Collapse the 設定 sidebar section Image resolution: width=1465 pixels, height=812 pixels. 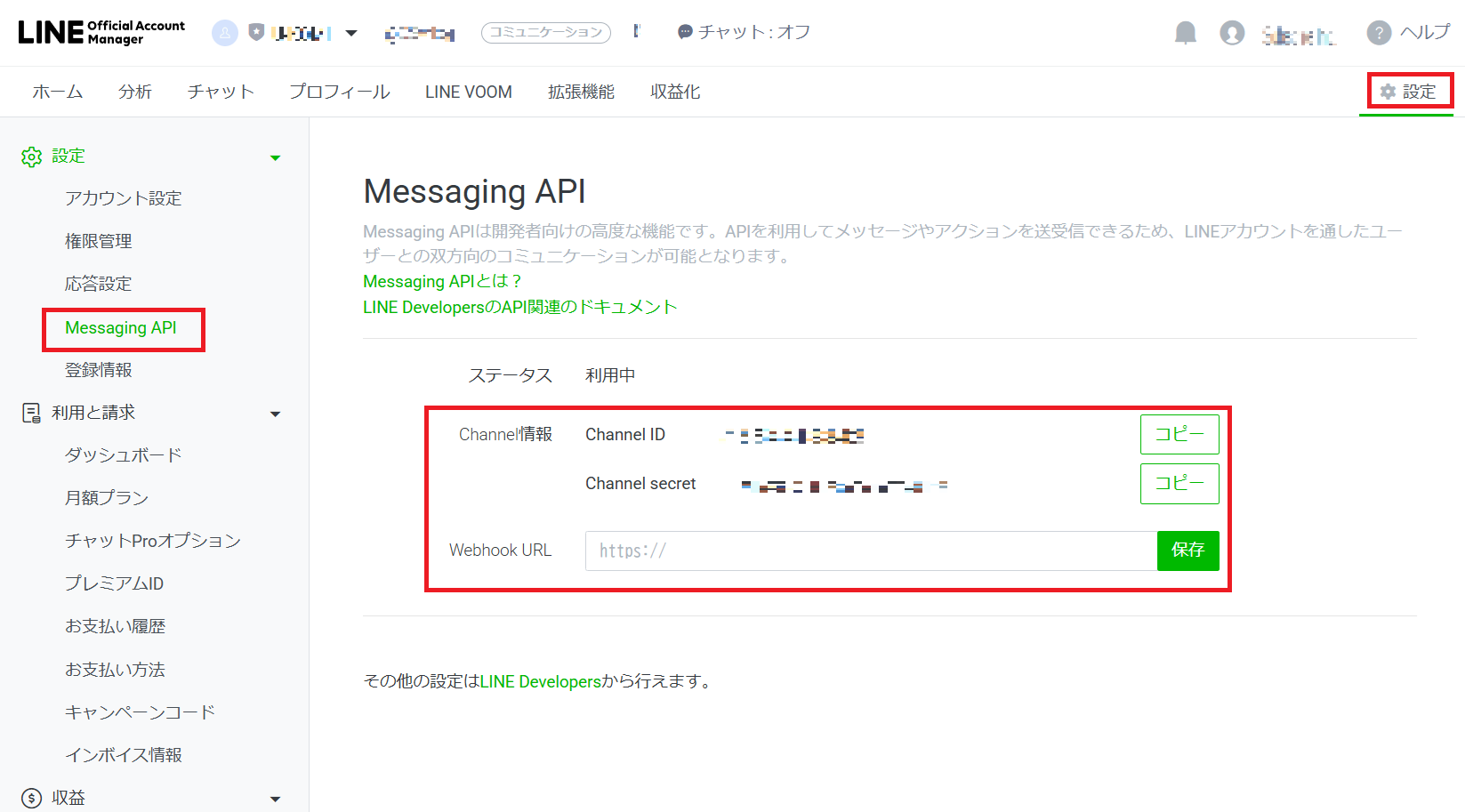click(x=276, y=158)
